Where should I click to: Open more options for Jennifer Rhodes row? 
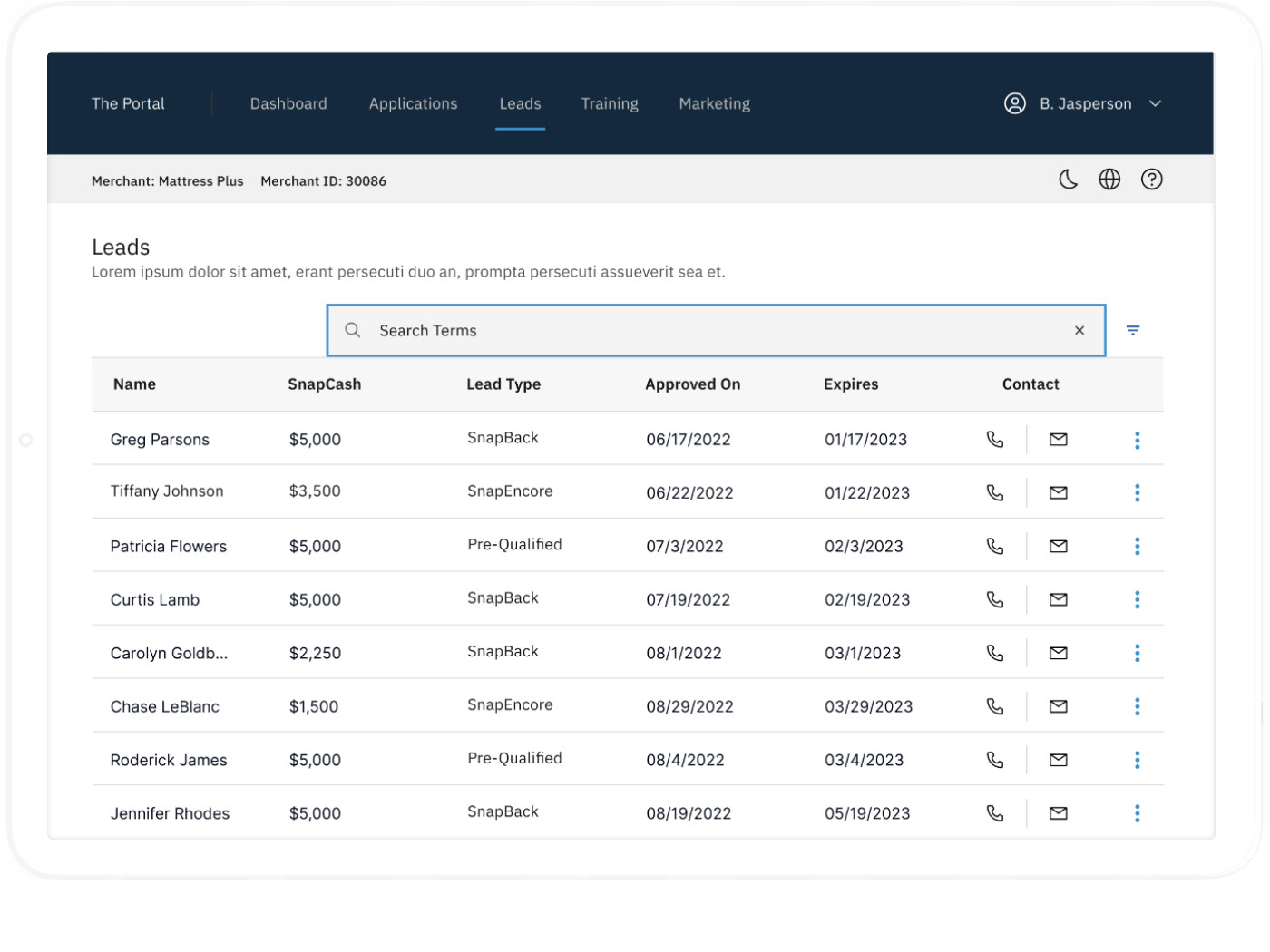coord(1137,814)
